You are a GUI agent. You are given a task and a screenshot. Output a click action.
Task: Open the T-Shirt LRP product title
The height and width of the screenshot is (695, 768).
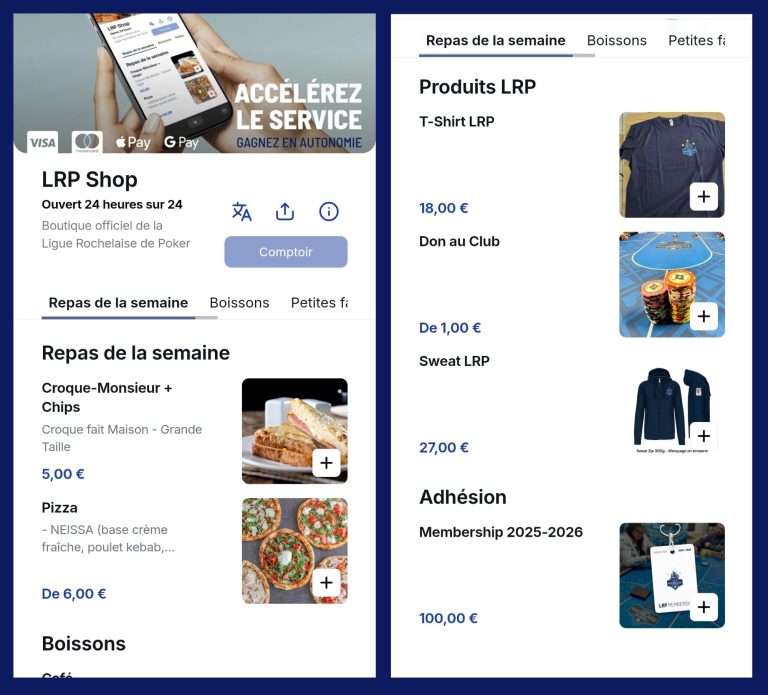456,121
